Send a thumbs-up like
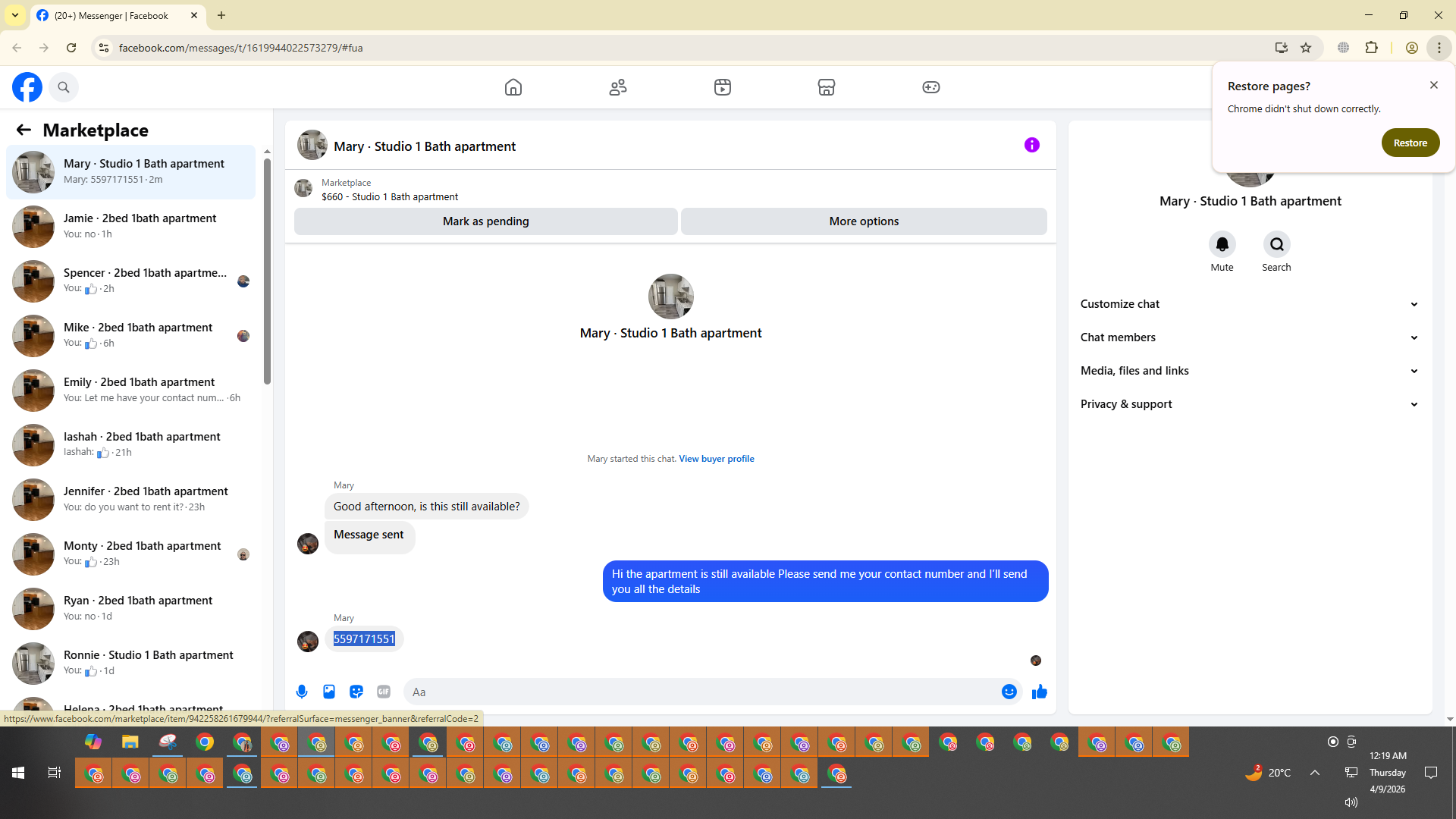The image size is (1456, 819). click(x=1039, y=692)
